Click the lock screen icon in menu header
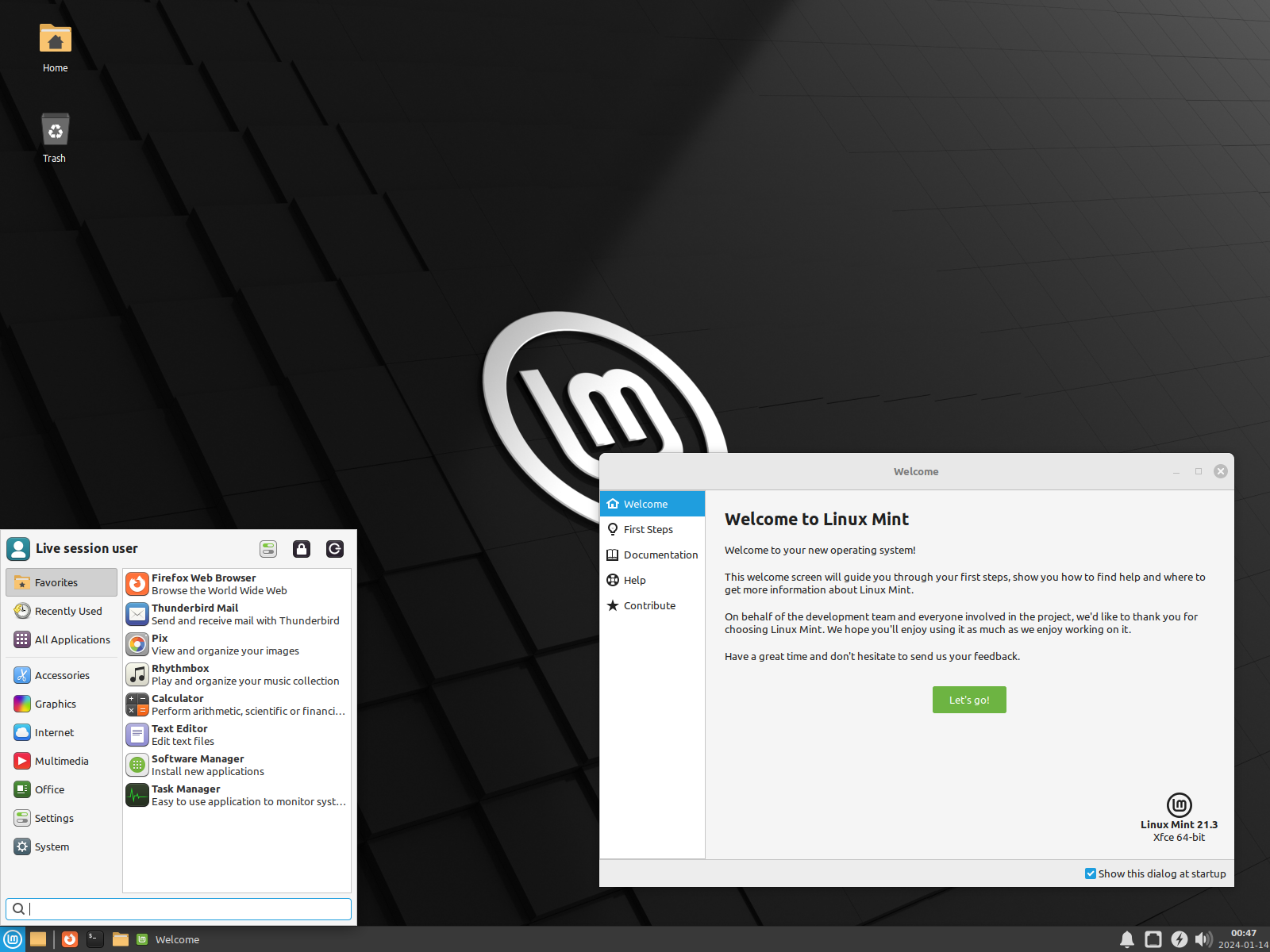The height and width of the screenshot is (952, 1270). point(302,549)
